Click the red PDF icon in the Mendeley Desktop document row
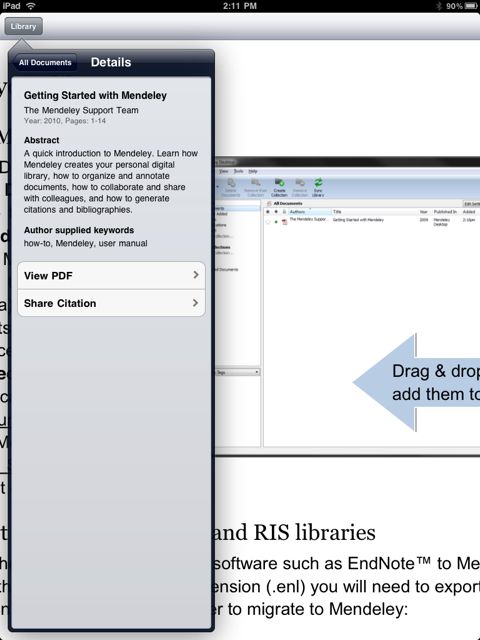This screenshot has height=640, width=480. (x=284, y=222)
